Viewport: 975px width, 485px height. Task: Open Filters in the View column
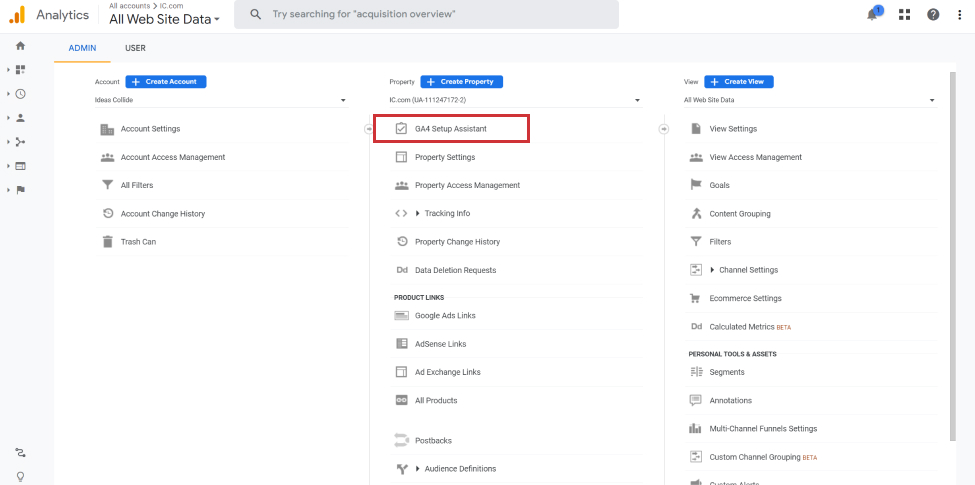point(720,242)
